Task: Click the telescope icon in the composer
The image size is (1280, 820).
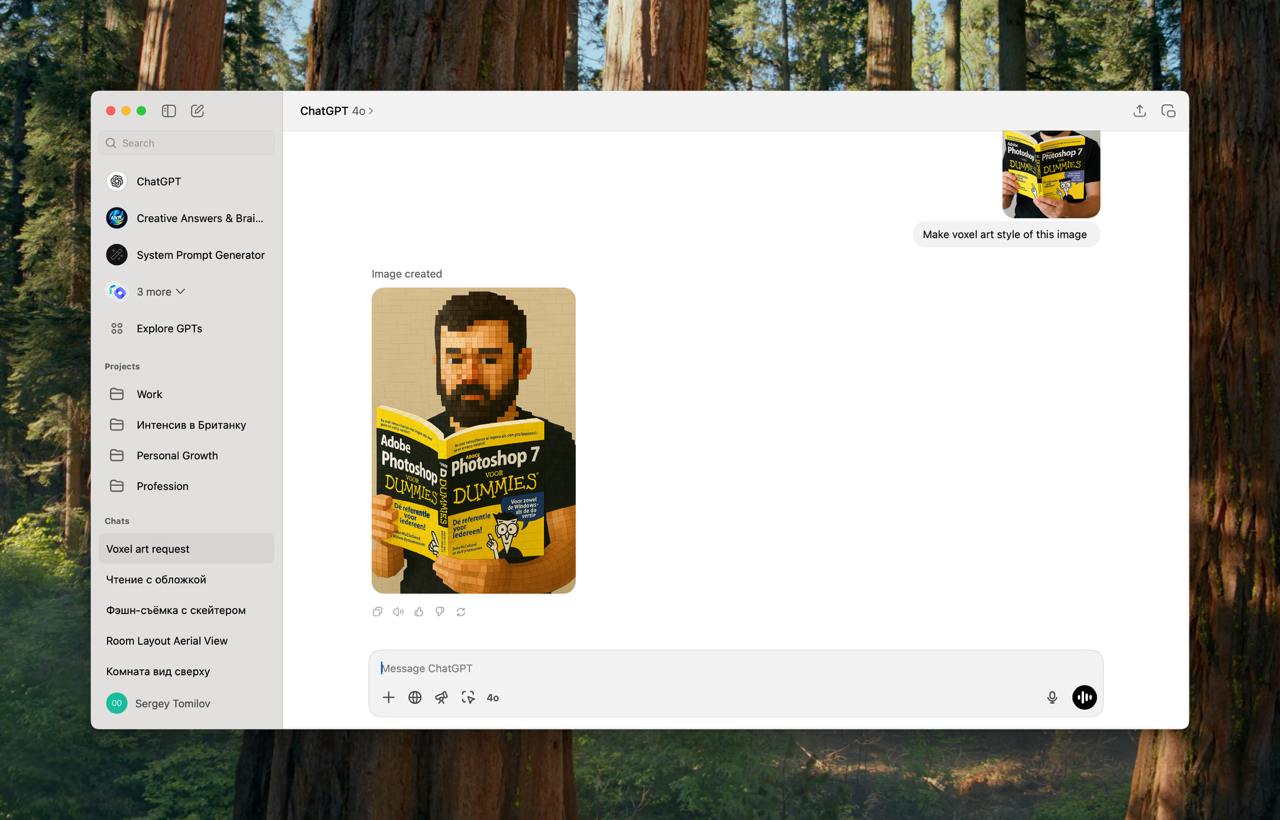Action: [x=441, y=698]
